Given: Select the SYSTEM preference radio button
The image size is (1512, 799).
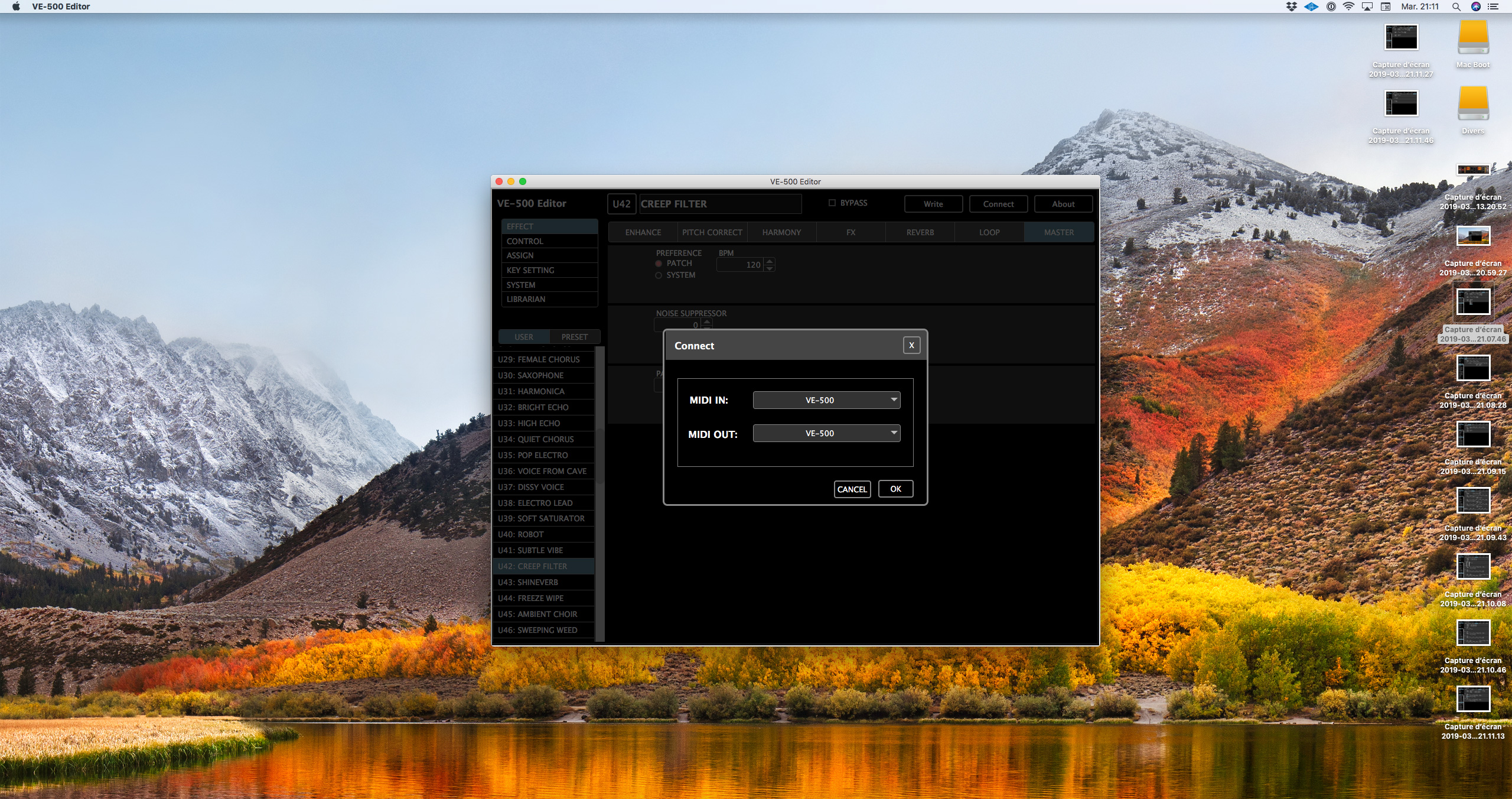Looking at the screenshot, I should pyautogui.click(x=659, y=275).
